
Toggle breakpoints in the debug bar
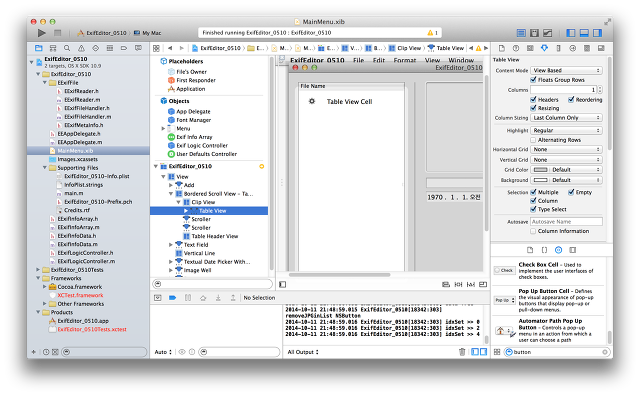click(172, 298)
